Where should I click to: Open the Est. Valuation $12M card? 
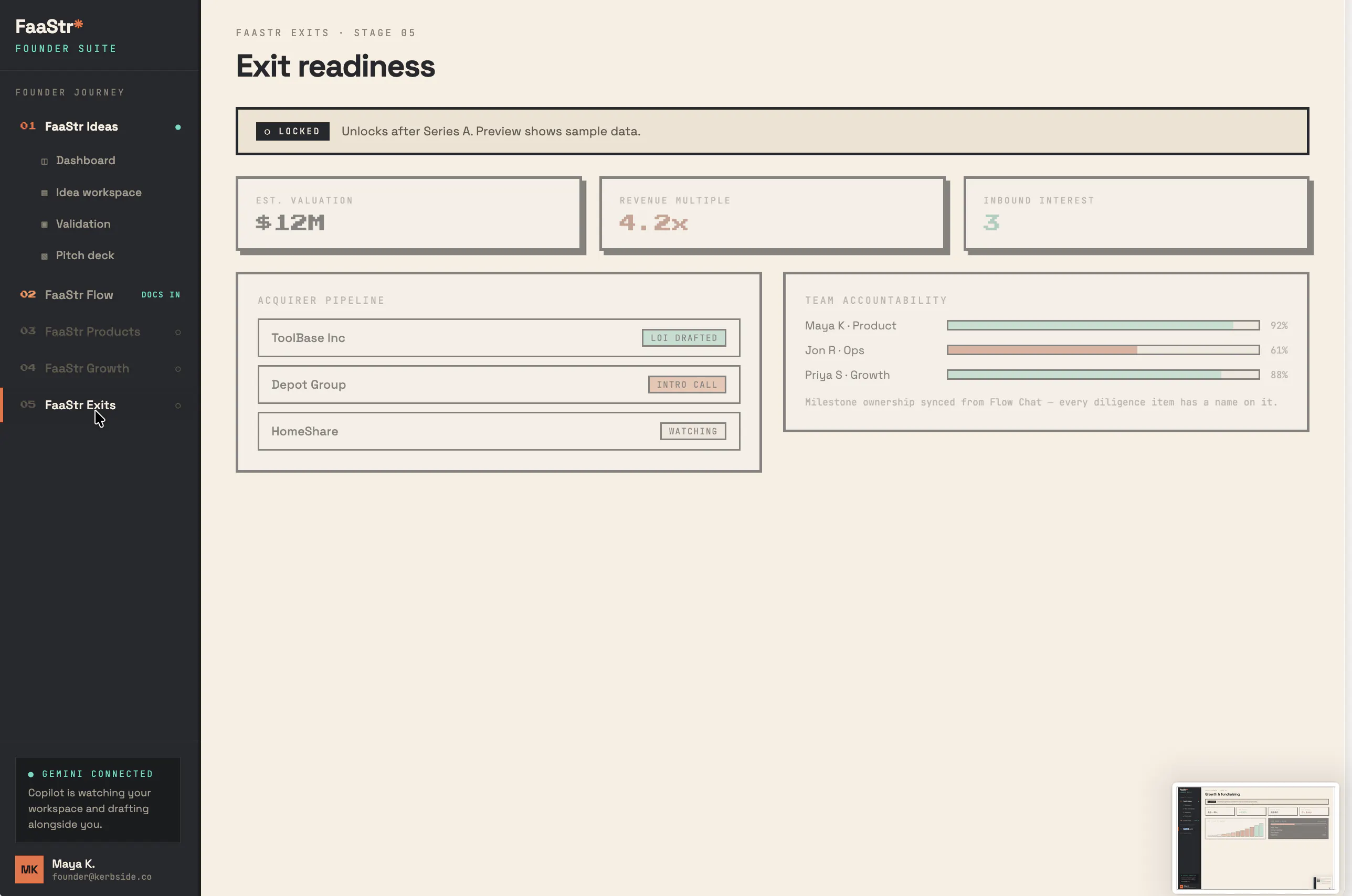click(x=409, y=214)
